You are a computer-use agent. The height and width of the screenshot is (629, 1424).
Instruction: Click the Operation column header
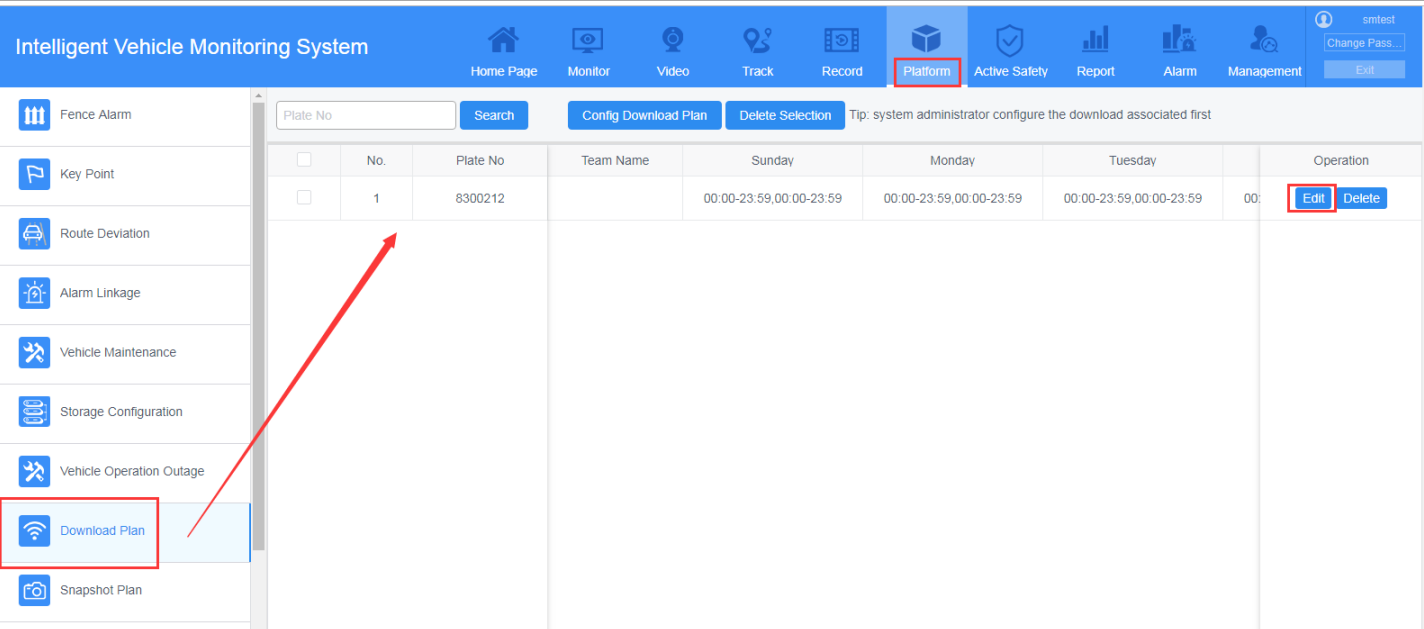point(1341,160)
